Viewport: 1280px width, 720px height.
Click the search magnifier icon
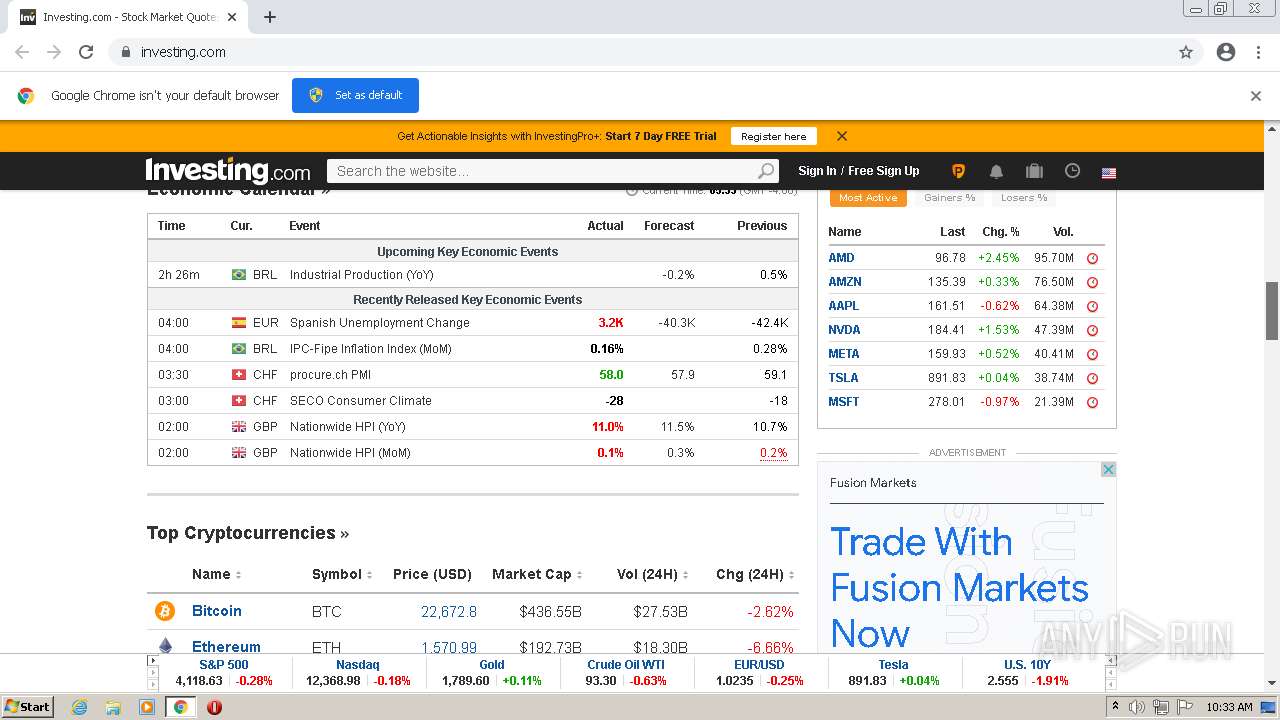coord(765,171)
